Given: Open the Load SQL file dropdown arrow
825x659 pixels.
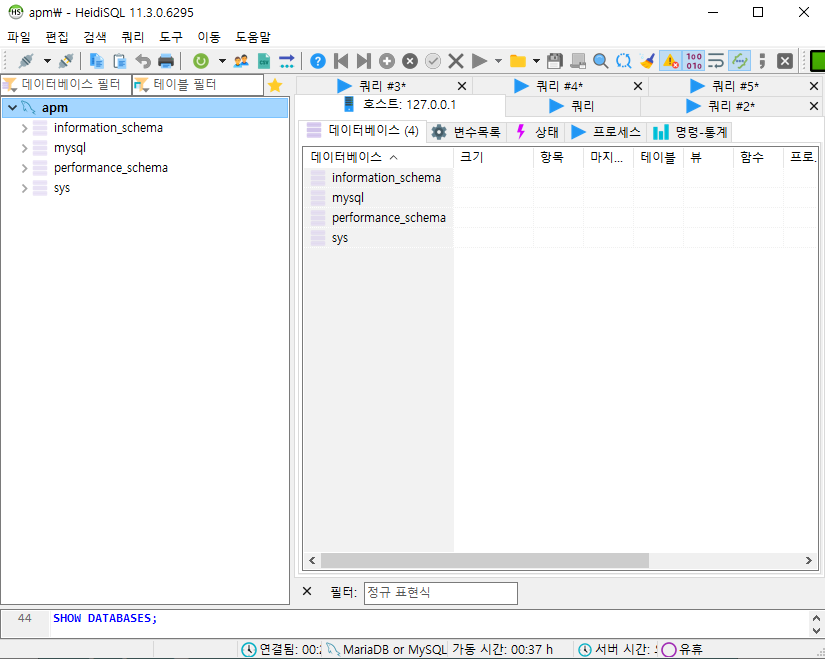Looking at the screenshot, I should tap(536, 61).
